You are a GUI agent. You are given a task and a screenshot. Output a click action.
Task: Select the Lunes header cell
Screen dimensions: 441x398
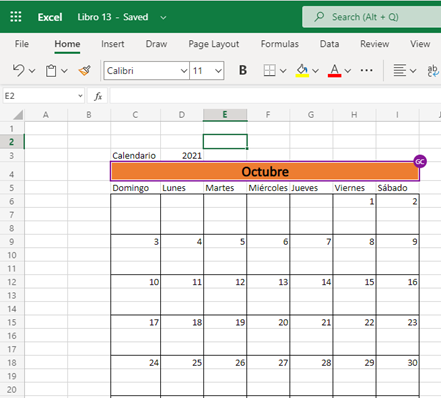182,188
